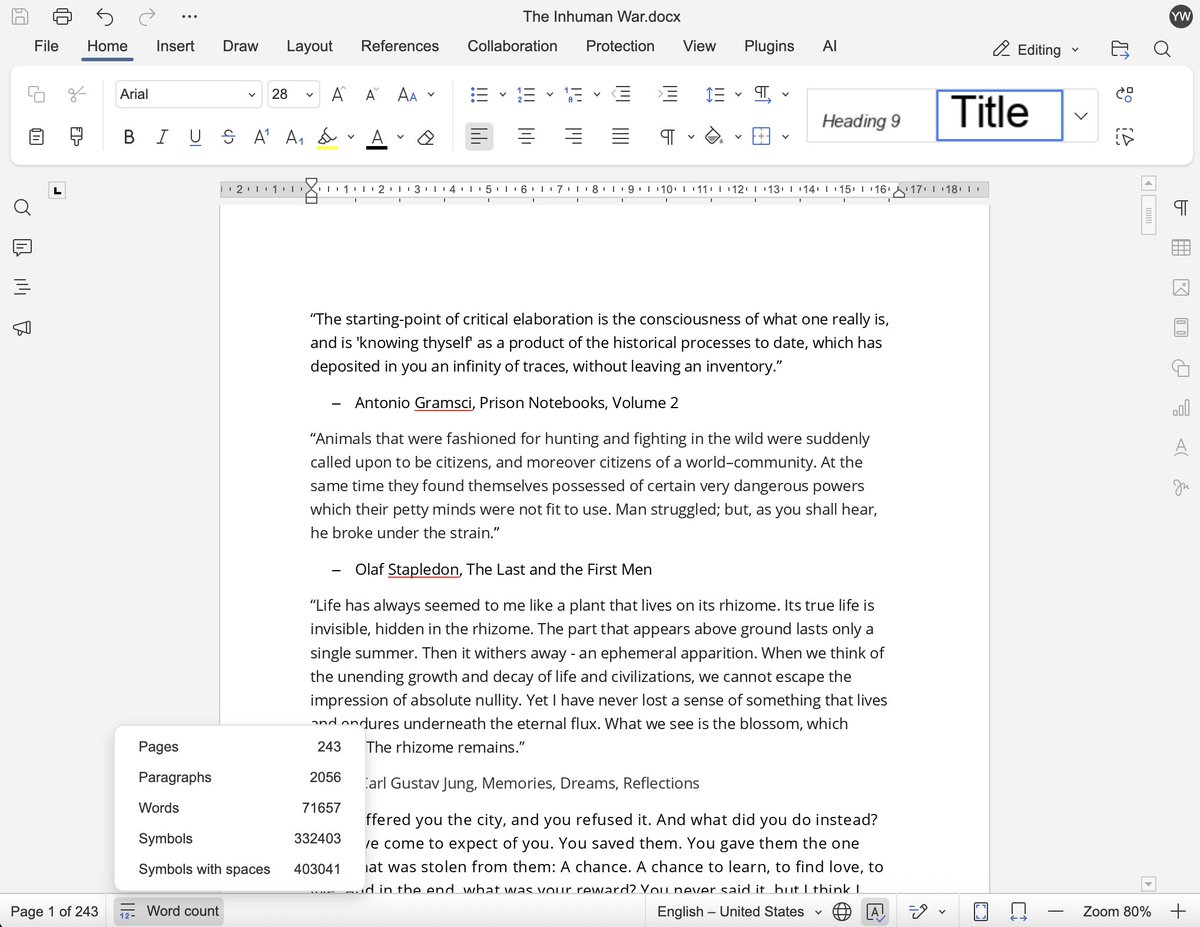The height and width of the screenshot is (927, 1200).
Task: Zoom out with minus button
Action: 1055,911
